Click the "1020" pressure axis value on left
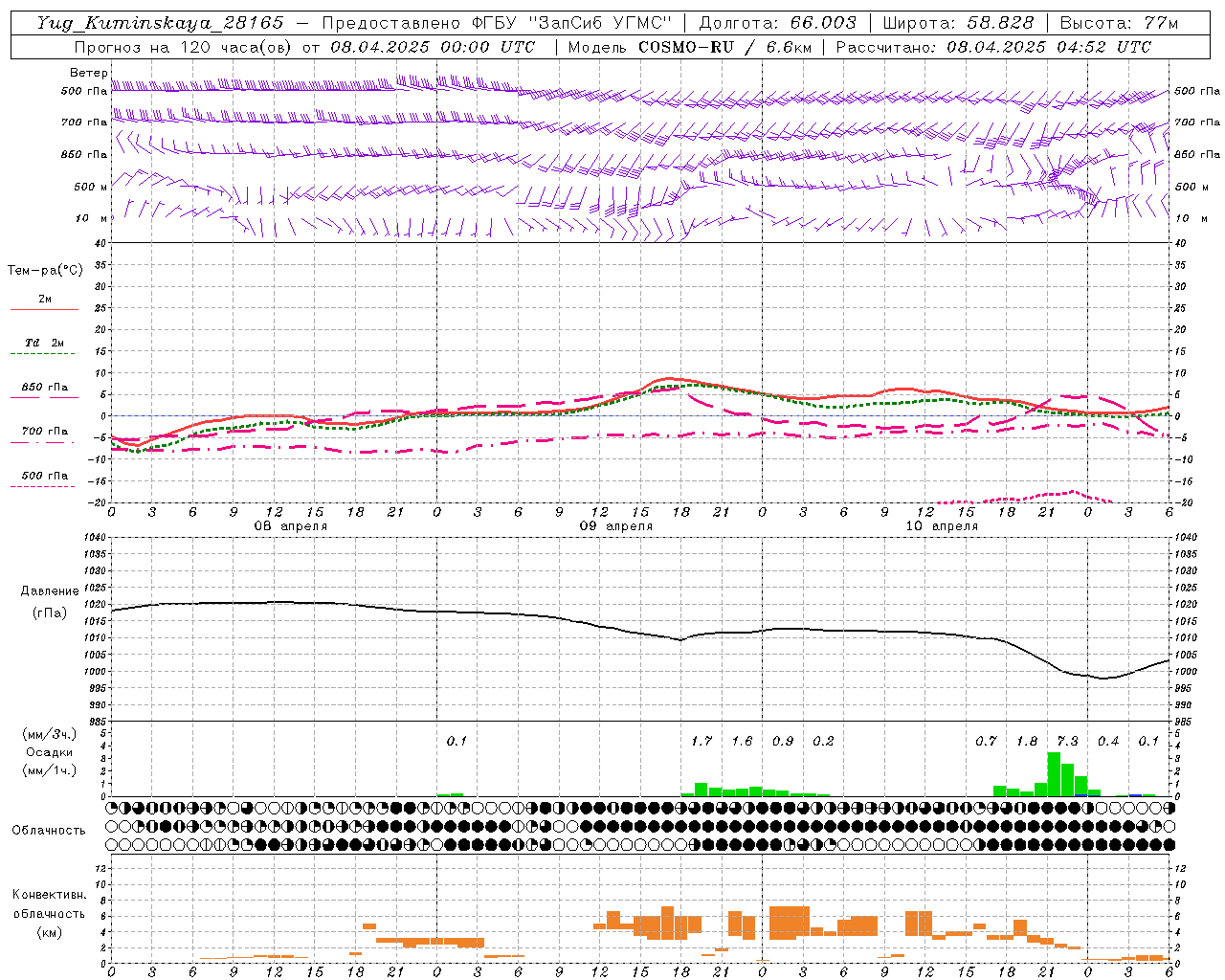Screen dimensions: 1225x980 (x=95, y=604)
